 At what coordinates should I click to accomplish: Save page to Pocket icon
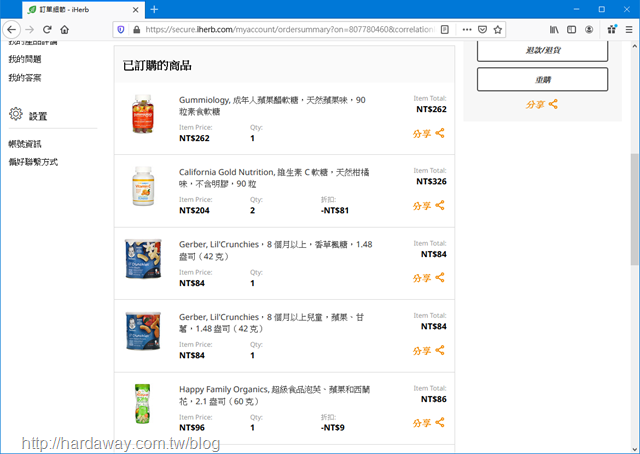click(482, 29)
